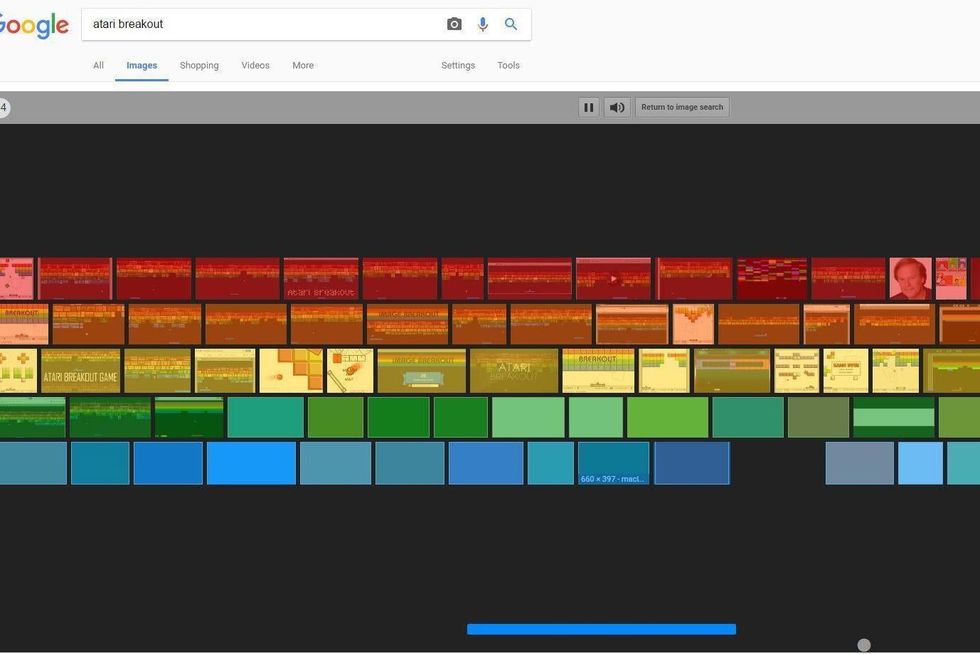Click the gray ball near the bottom

click(864, 646)
